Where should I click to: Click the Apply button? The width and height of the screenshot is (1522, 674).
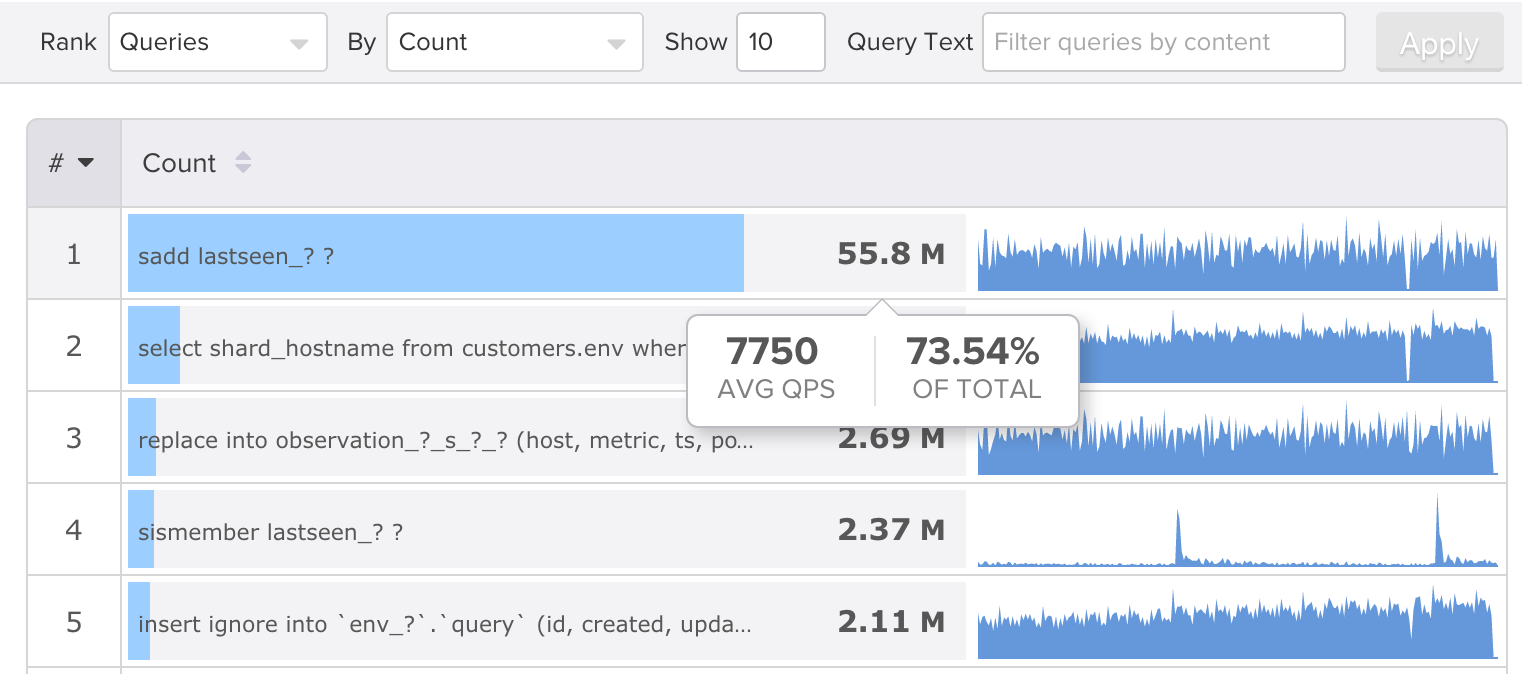coord(1439,43)
